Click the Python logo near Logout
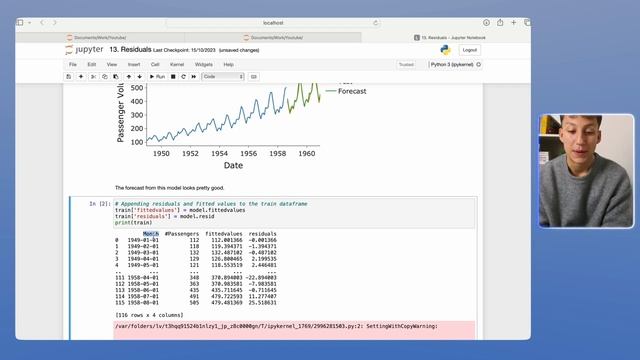This screenshot has height=360, width=640. (445, 50)
